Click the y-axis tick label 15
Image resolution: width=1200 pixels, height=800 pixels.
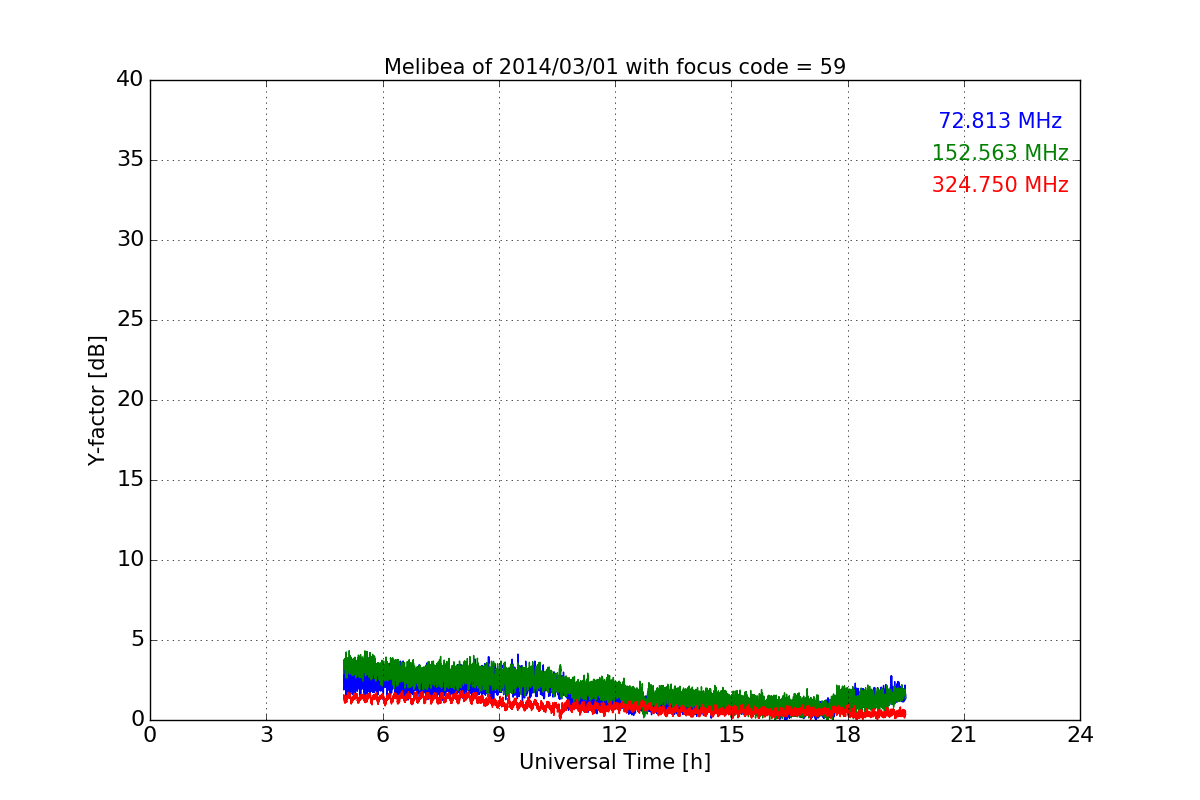[130, 480]
